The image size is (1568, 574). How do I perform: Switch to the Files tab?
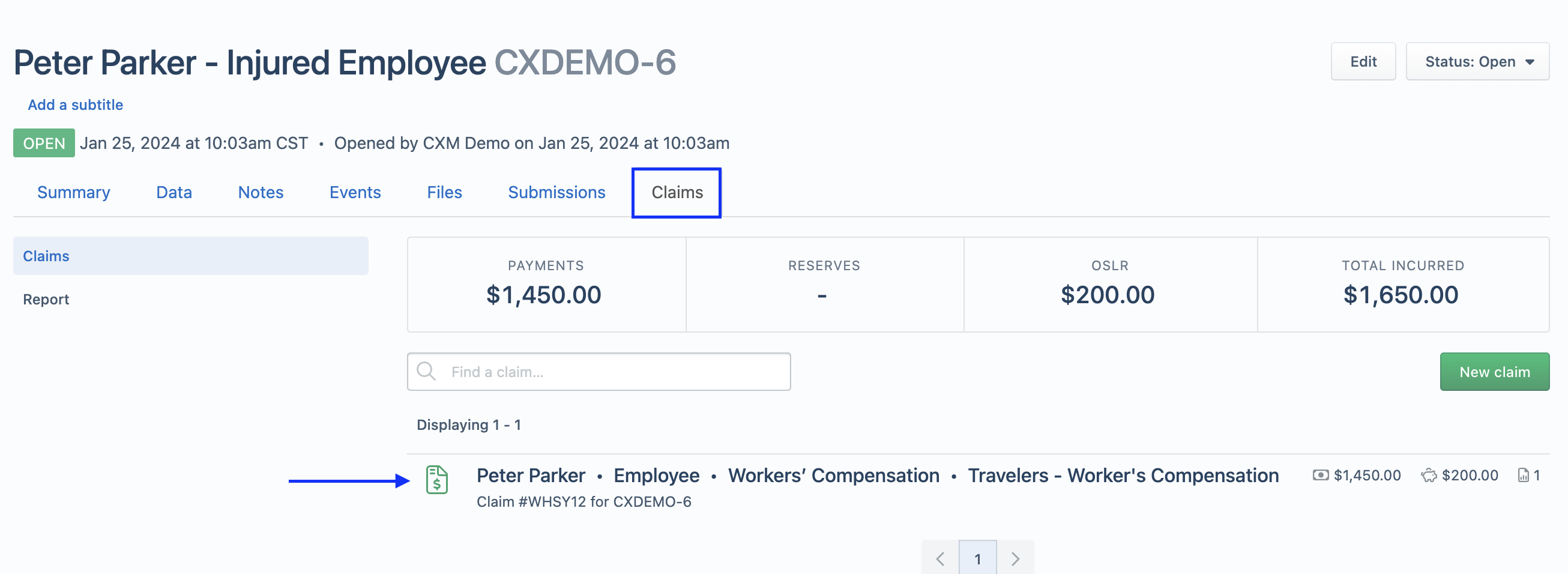tap(444, 192)
